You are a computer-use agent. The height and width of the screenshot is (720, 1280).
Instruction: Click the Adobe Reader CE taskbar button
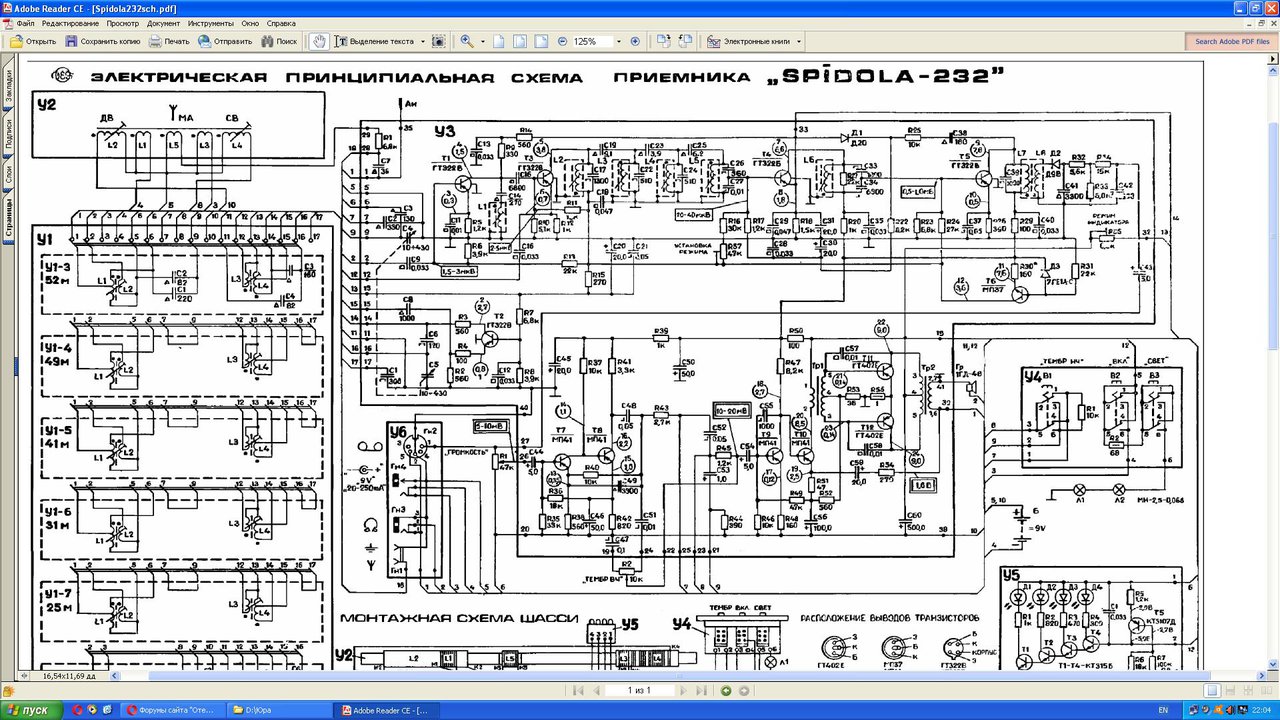point(385,709)
